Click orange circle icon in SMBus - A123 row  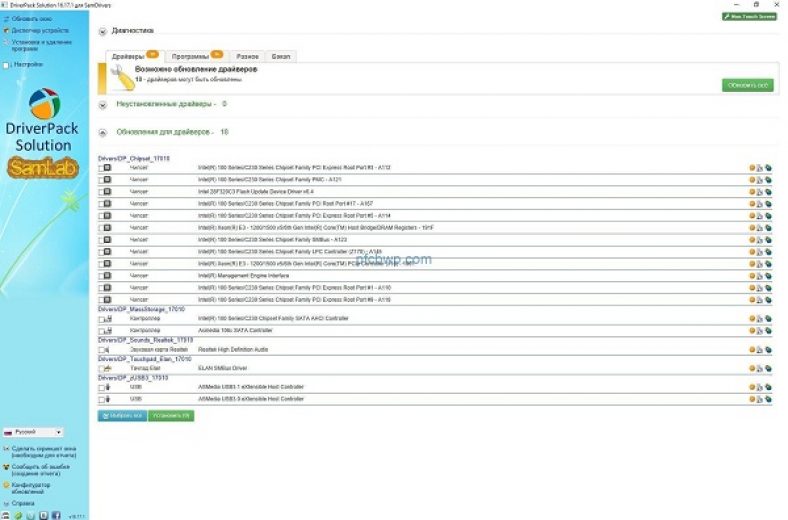point(752,240)
